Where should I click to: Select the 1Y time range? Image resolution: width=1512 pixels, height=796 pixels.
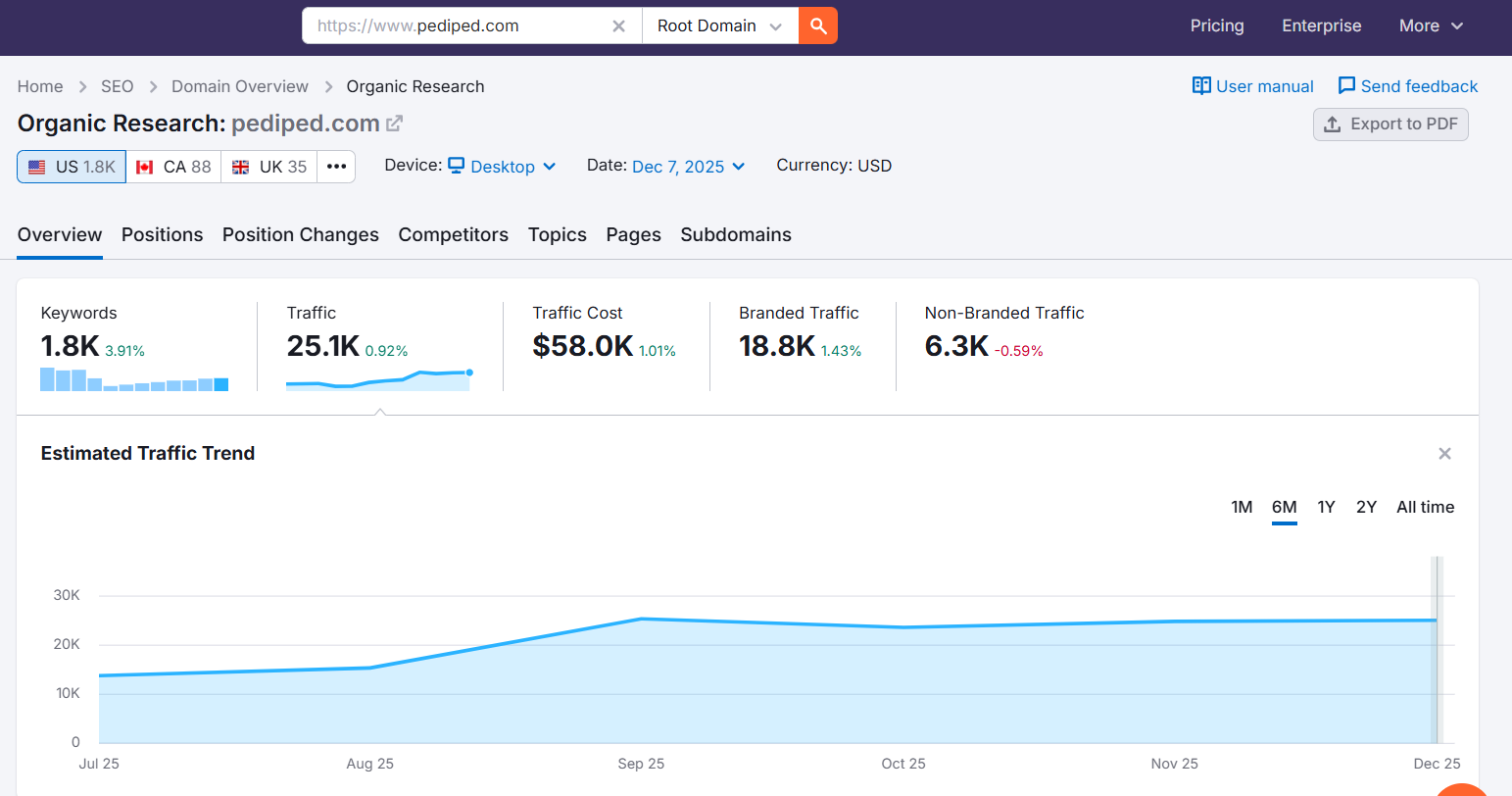1326,508
